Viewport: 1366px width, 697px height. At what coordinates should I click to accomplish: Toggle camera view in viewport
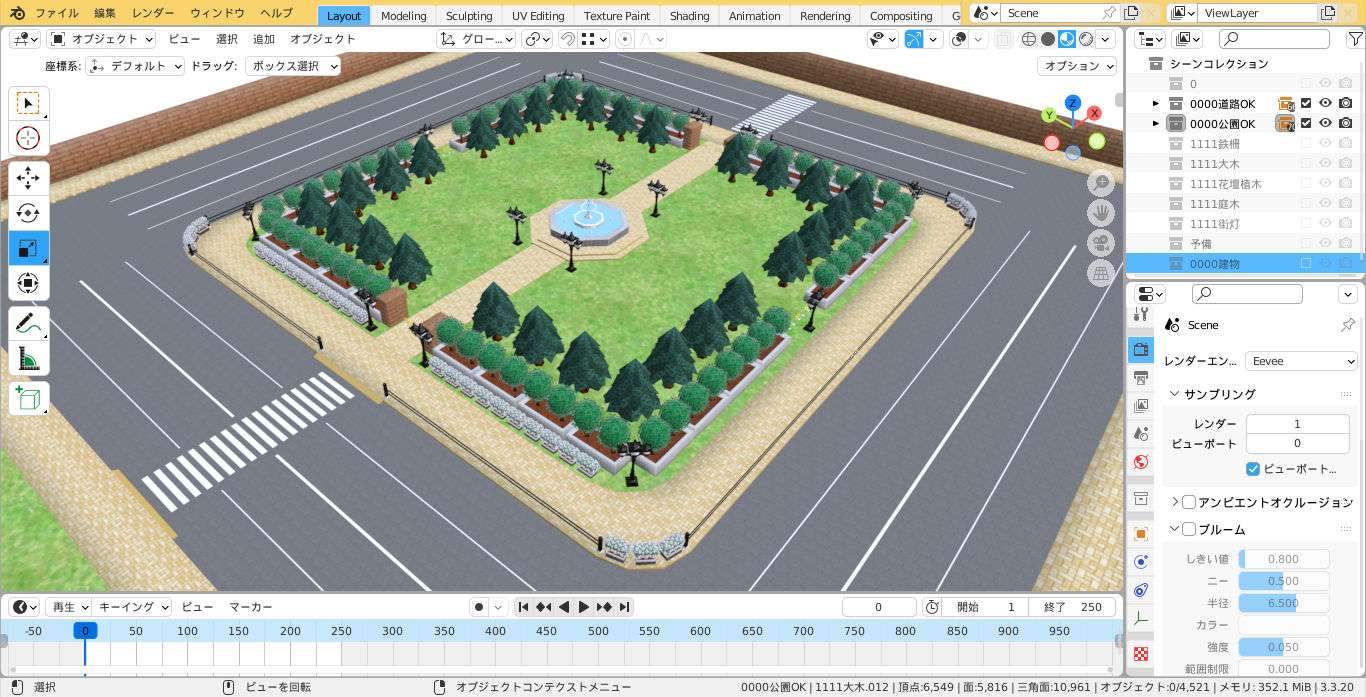coord(1101,243)
